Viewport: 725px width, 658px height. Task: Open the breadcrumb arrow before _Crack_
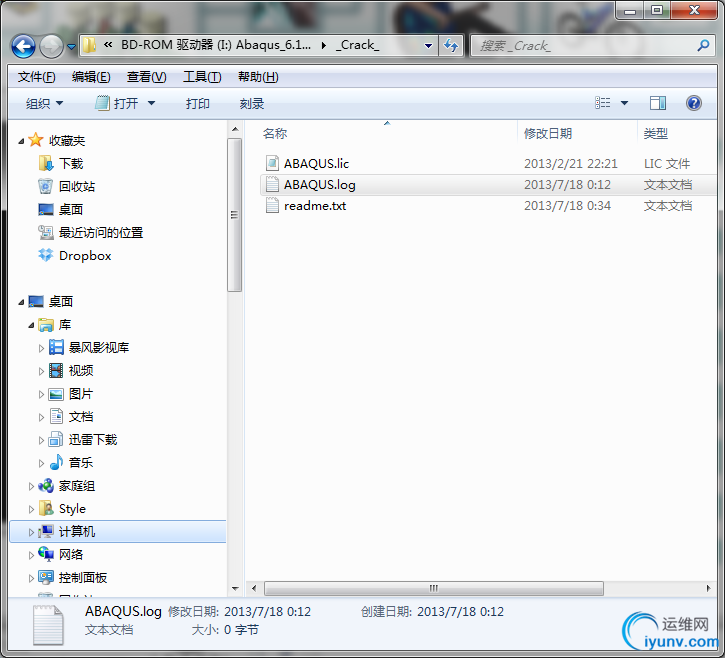324,45
